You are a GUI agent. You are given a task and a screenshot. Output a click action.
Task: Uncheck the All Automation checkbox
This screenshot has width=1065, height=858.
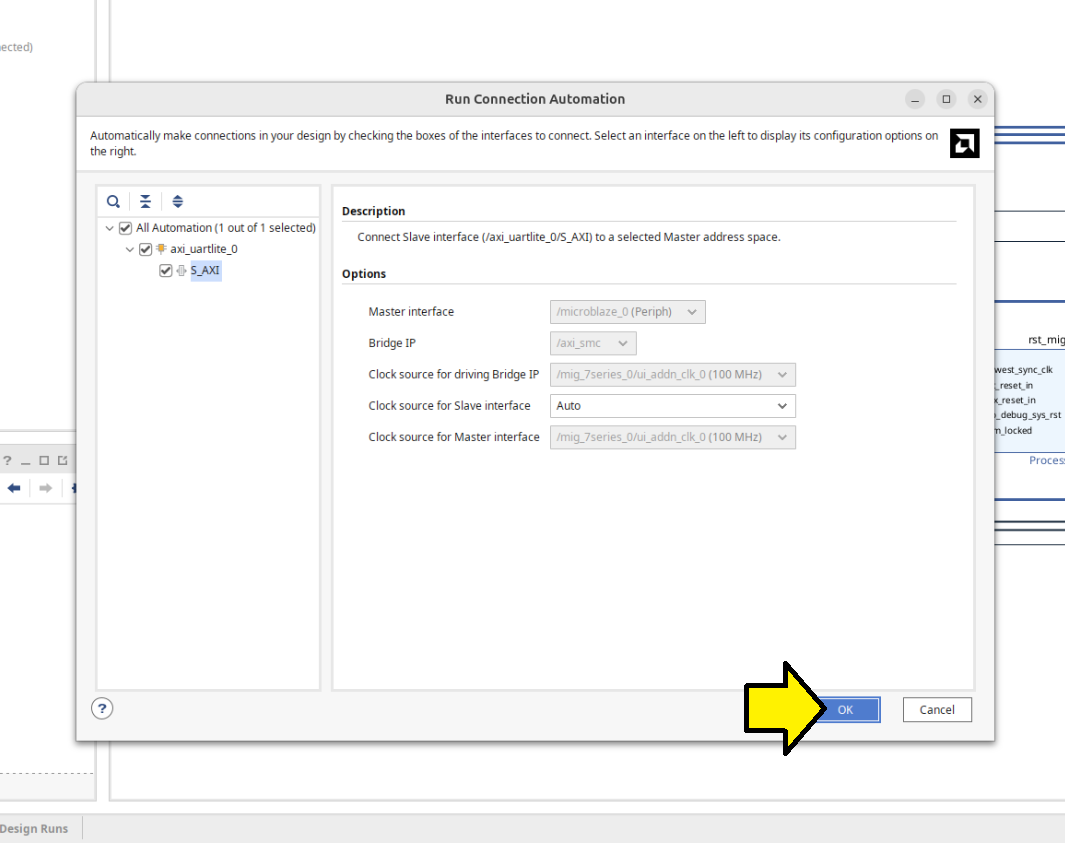[x=126, y=228]
